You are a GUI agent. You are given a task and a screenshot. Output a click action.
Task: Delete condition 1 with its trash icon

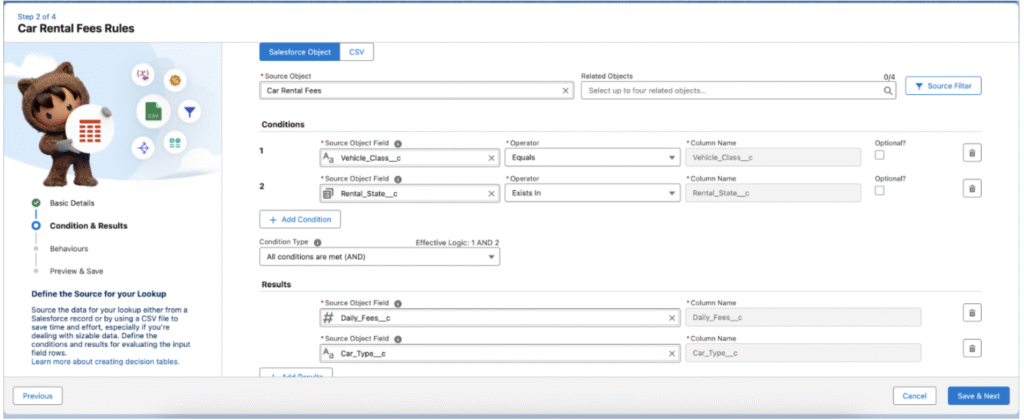tap(972, 153)
